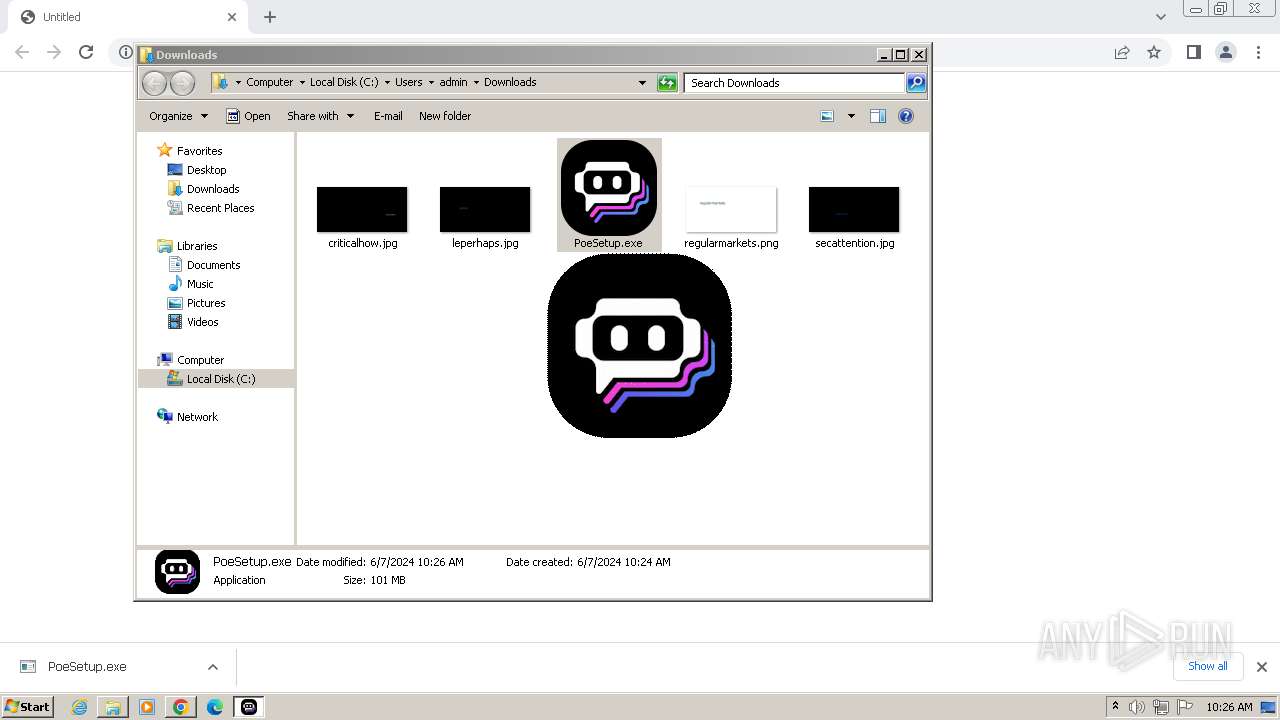Select Local Disk (C:) in tree
1280x720 pixels.
pos(220,379)
